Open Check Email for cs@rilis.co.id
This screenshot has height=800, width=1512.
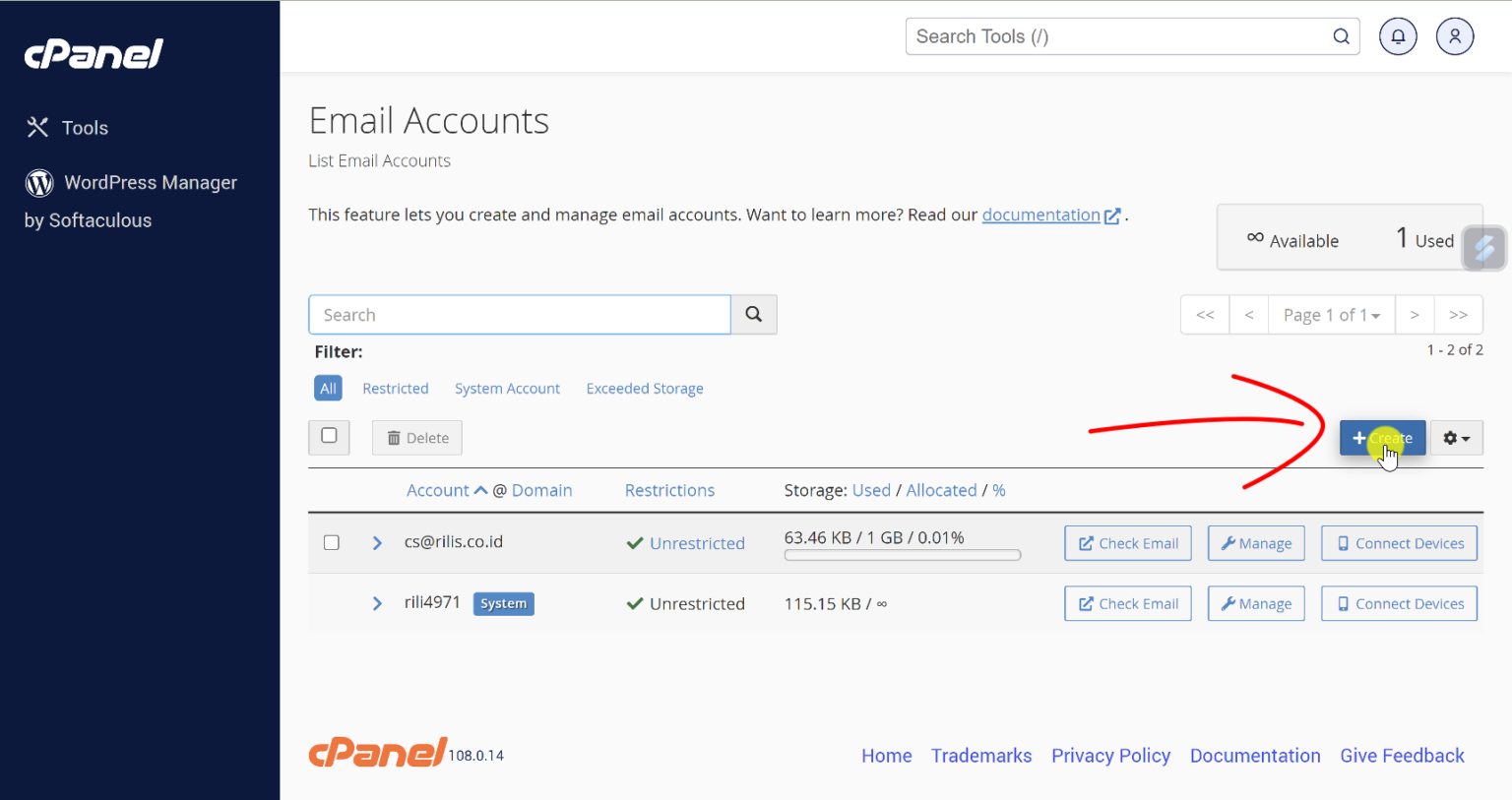(x=1127, y=542)
